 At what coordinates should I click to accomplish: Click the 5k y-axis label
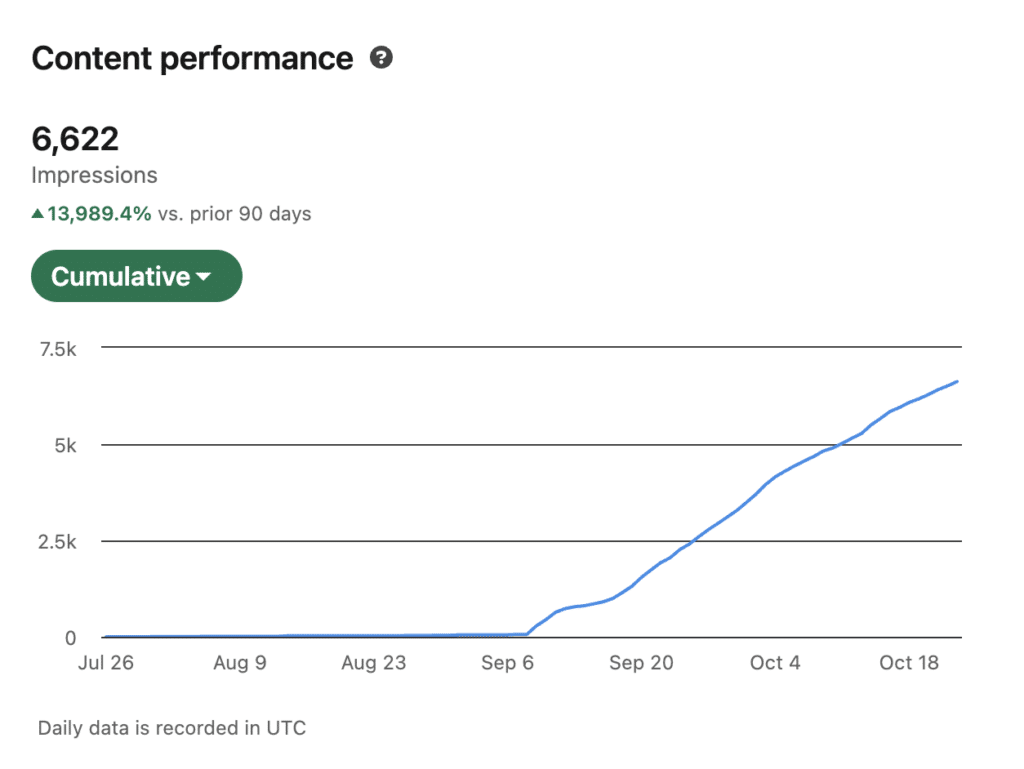[65, 445]
